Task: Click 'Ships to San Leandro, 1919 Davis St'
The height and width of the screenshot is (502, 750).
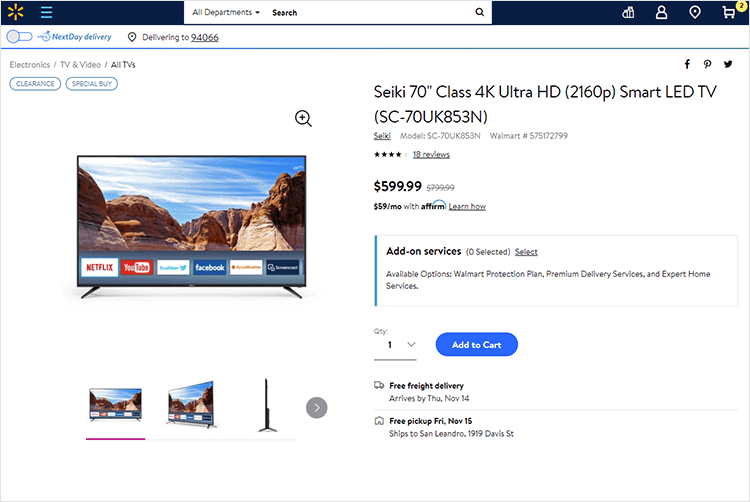Action: pos(452,434)
